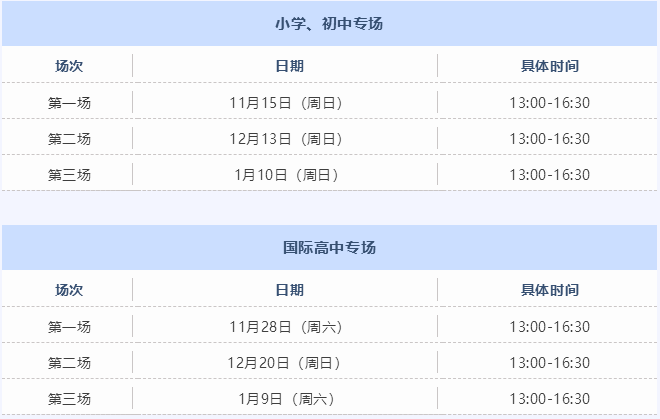Click the 13:00-16:30 time beside 11月15日
Screen dimensions: 660x419
coord(549,102)
